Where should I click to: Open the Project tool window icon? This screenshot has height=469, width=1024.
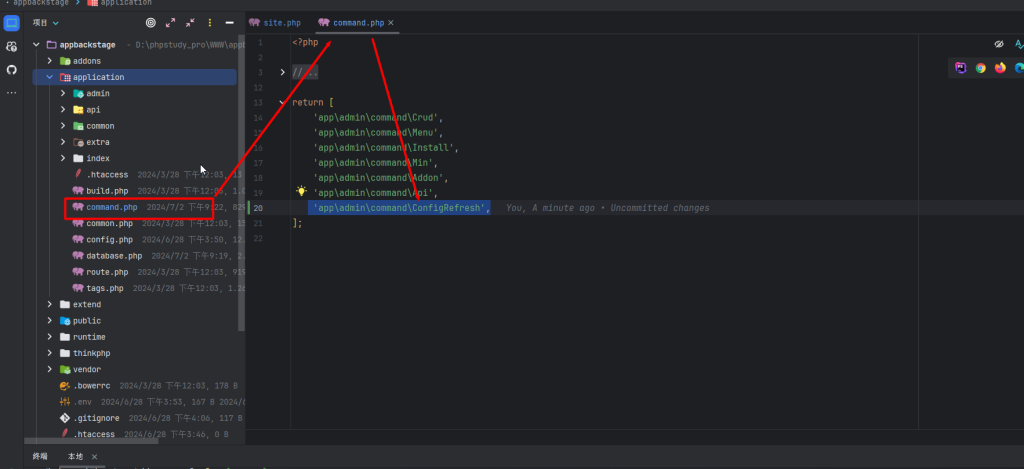(12, 22)
